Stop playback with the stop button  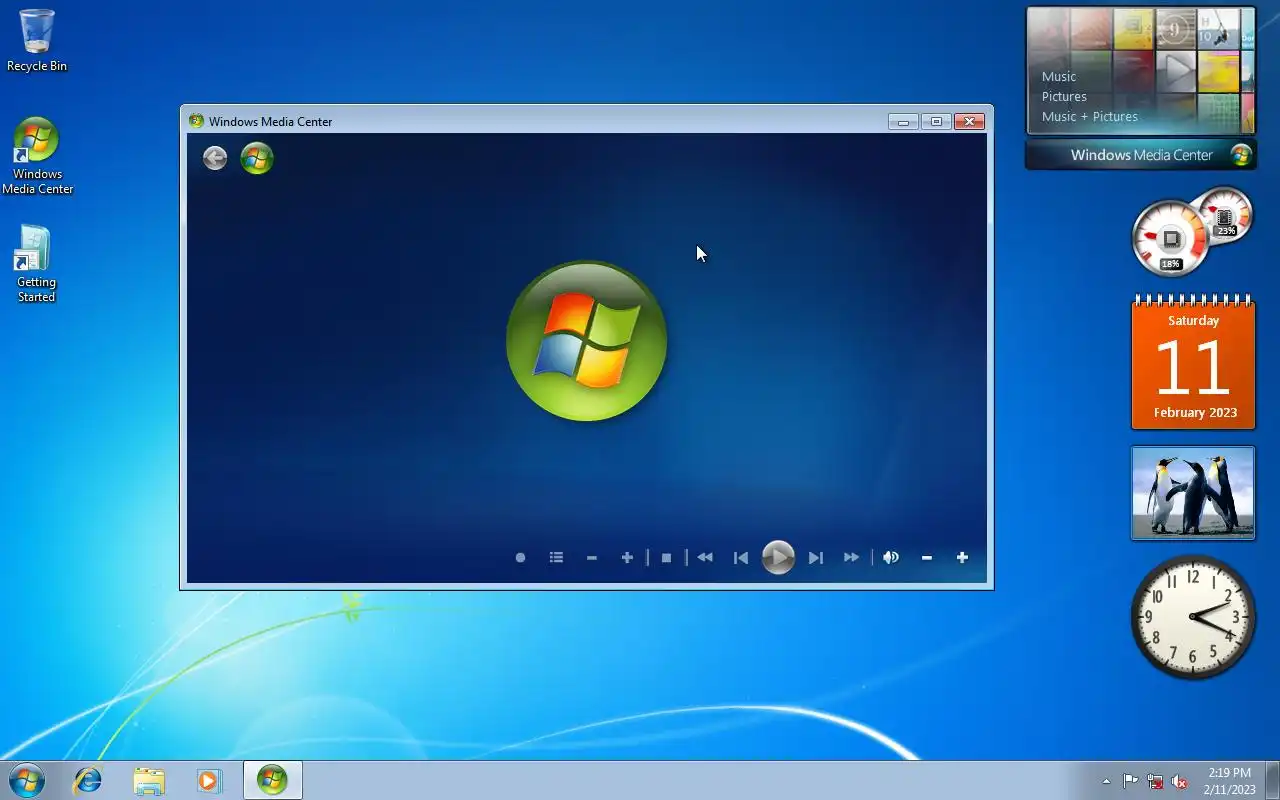(667, 558)
